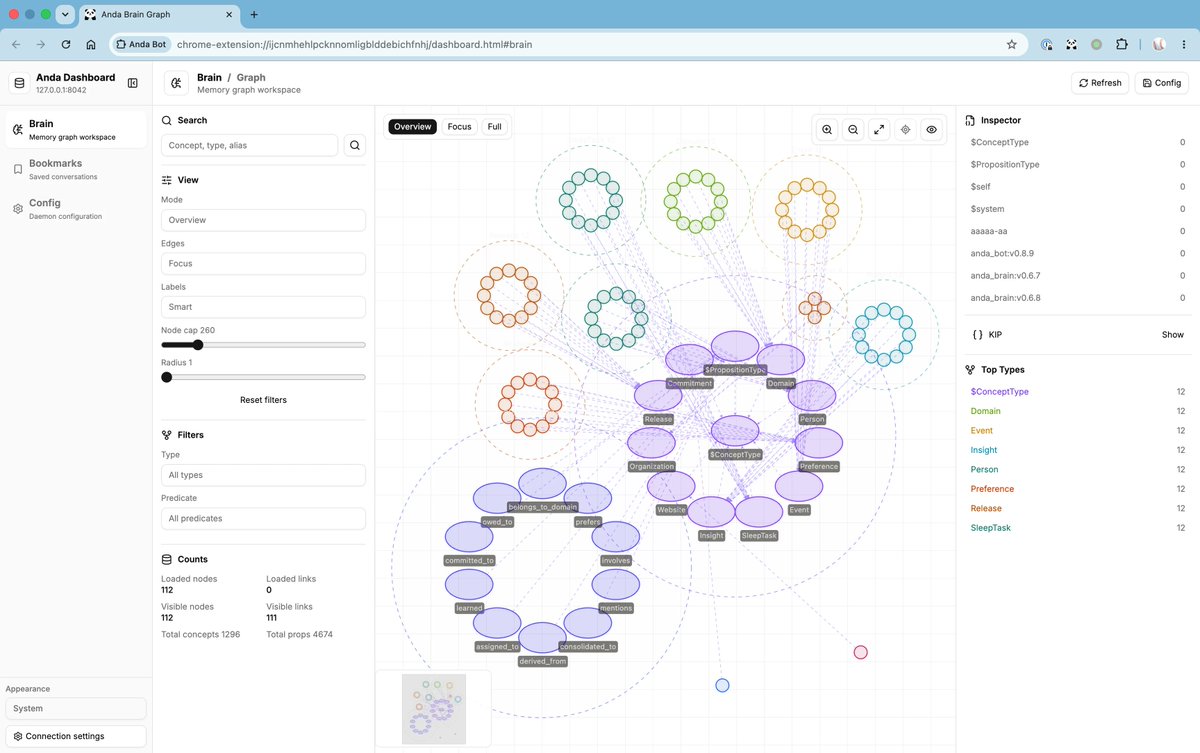Viewport: 1200px width, 753px height.
Task: Select the derived_from predicate node
Action: click(542, 637)
